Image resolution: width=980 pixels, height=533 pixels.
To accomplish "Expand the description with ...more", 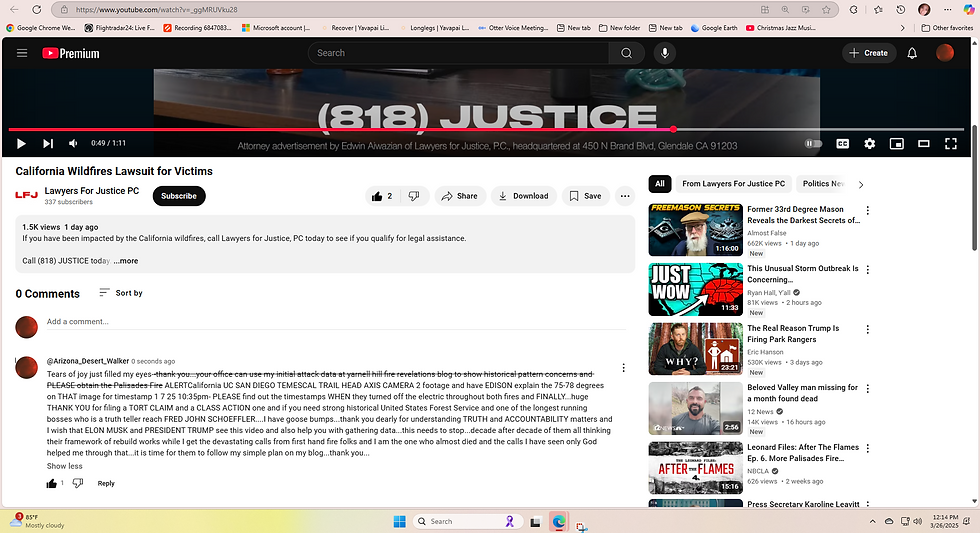I will [126, 261].
